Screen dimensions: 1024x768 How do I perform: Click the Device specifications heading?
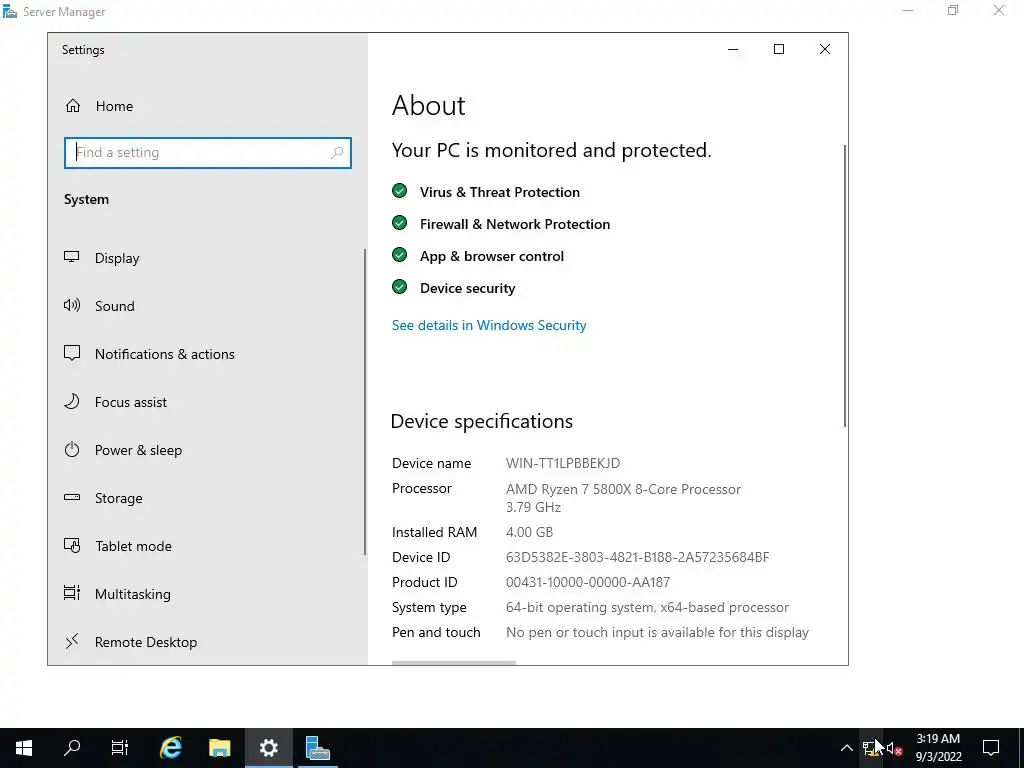point(482,421)
